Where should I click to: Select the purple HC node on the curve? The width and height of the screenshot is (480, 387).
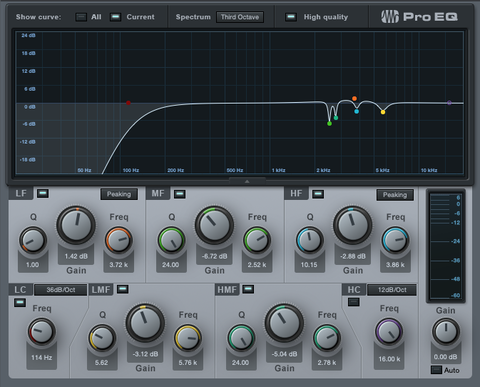pyautogui.click(x=449, y=103)
